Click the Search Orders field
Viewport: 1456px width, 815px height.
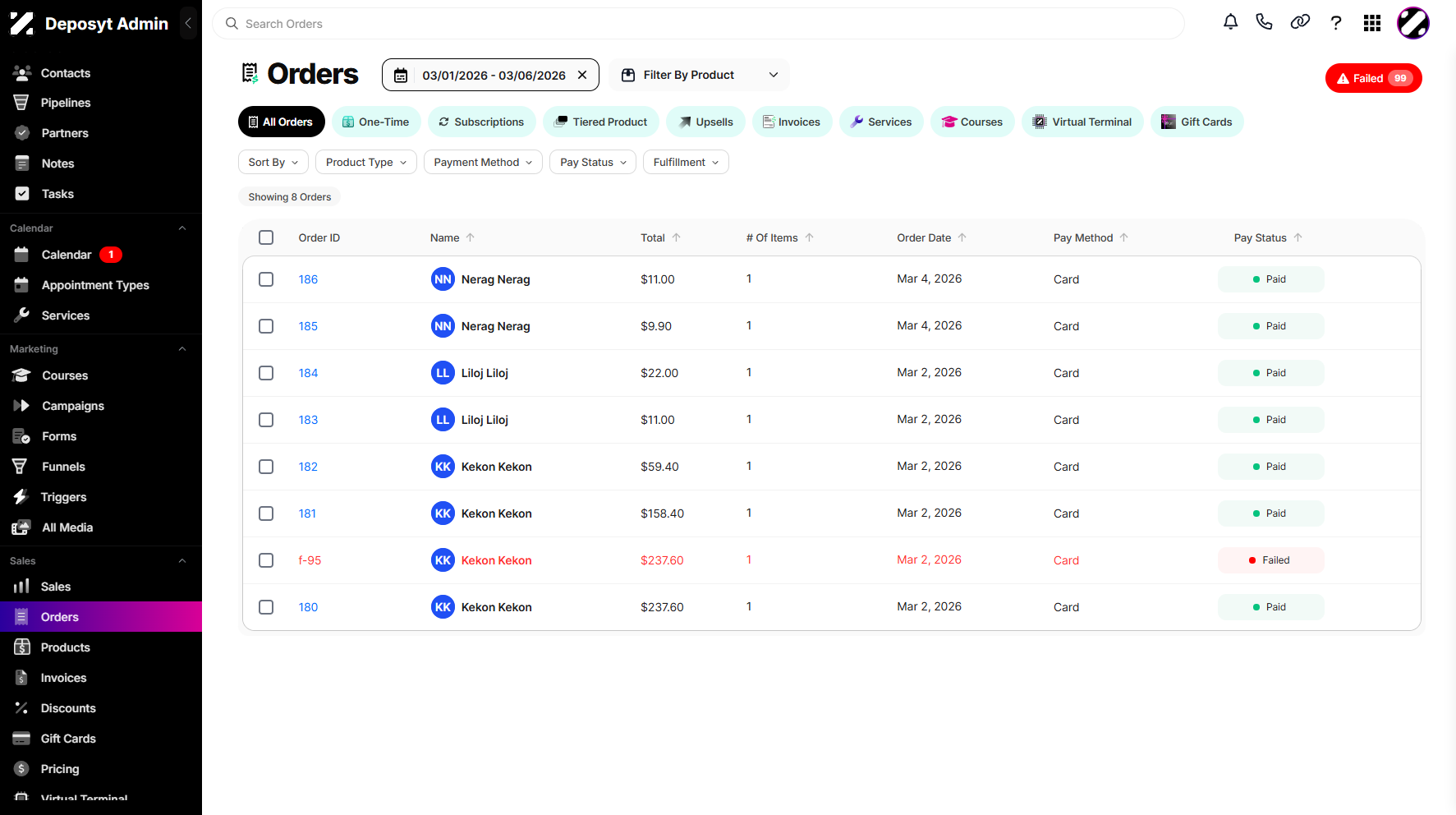[698, 24]
